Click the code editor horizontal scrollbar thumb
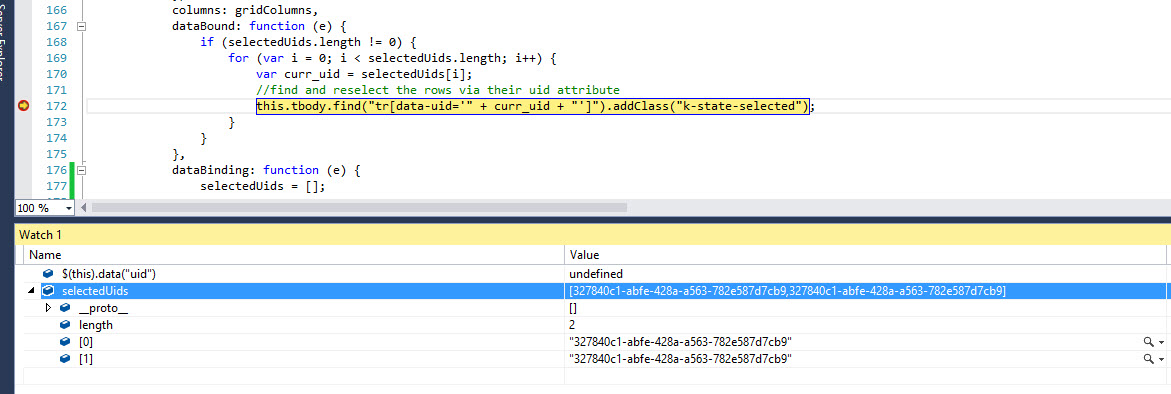 pyautogui.click(x=359, y=207)
